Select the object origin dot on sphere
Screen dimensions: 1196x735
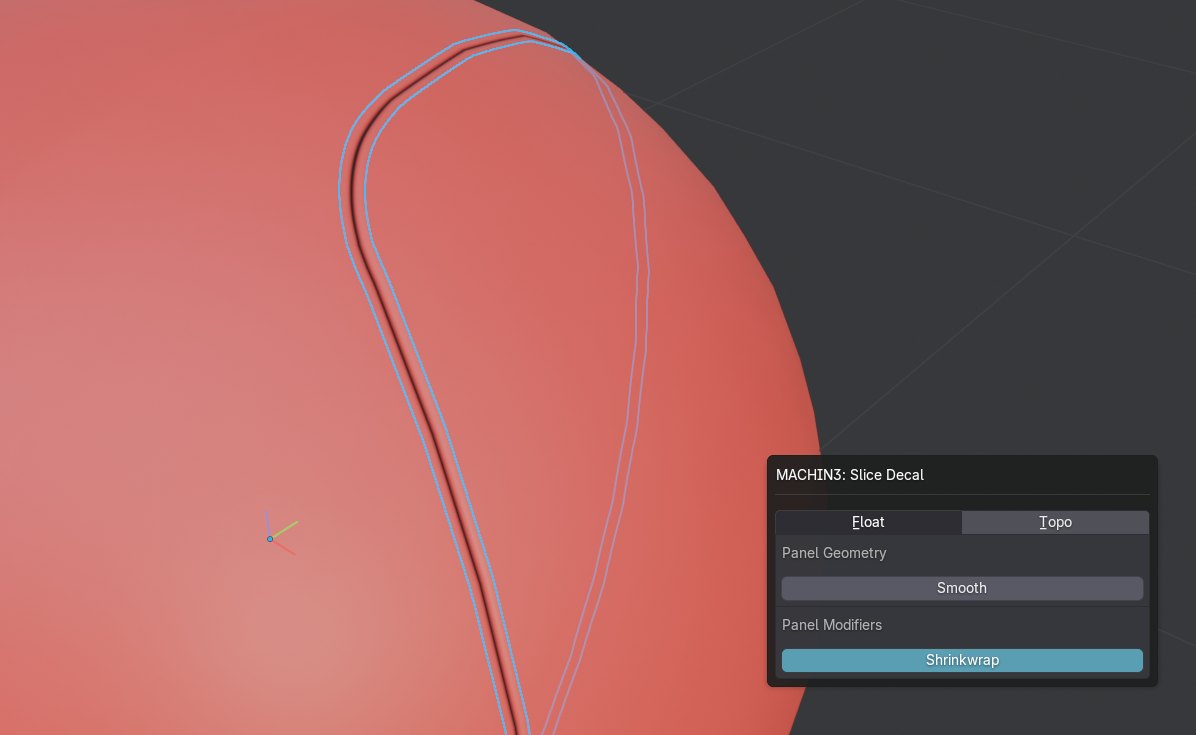point(270,539)
